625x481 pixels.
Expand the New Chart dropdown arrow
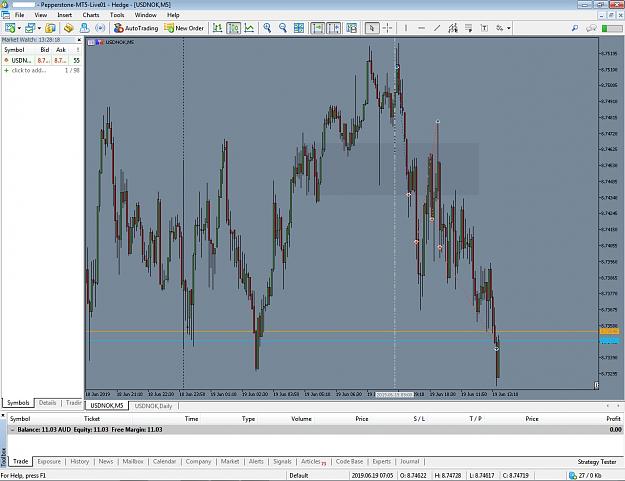click(19, 28)
